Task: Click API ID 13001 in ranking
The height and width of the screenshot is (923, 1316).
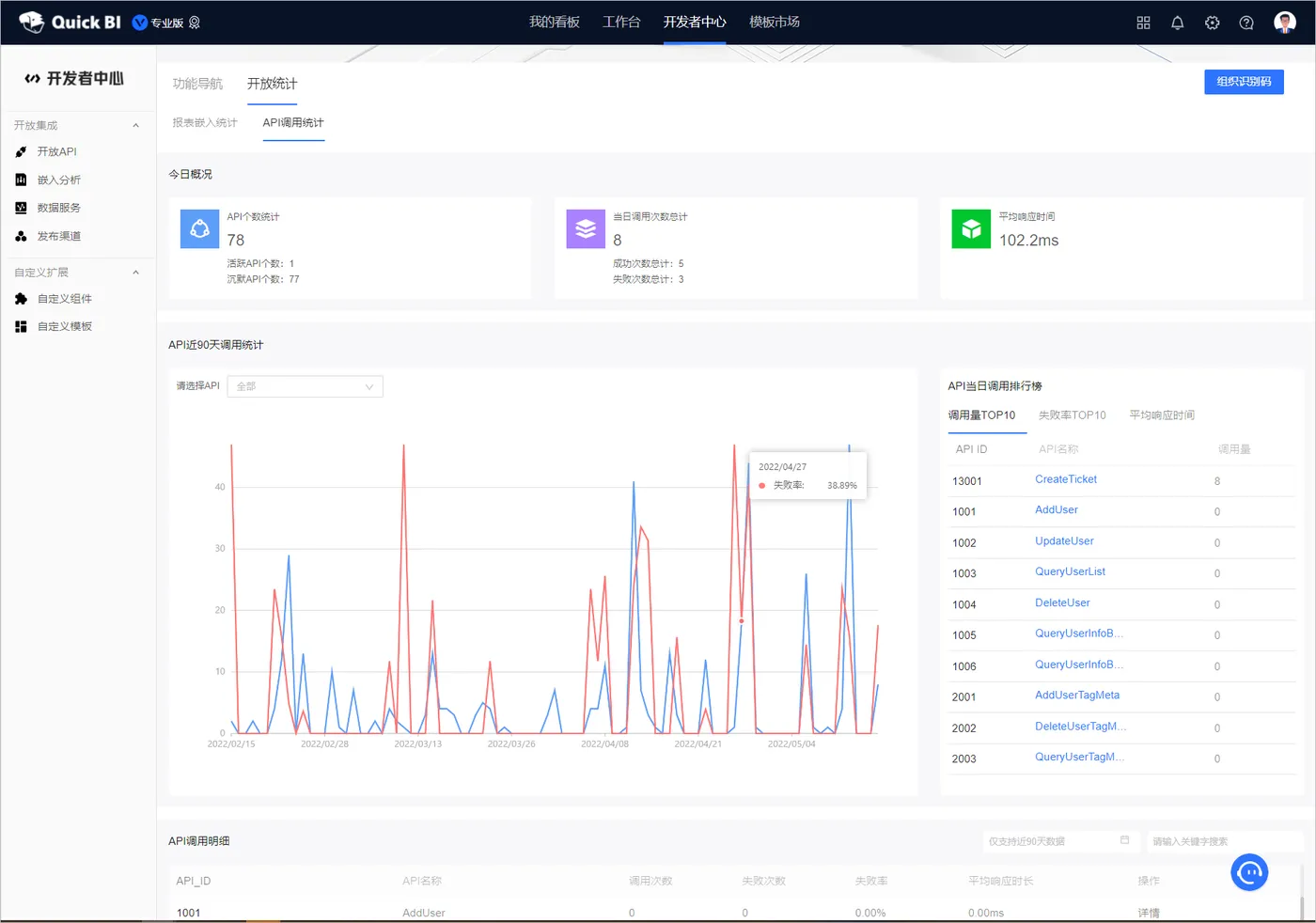Action: 966,481
